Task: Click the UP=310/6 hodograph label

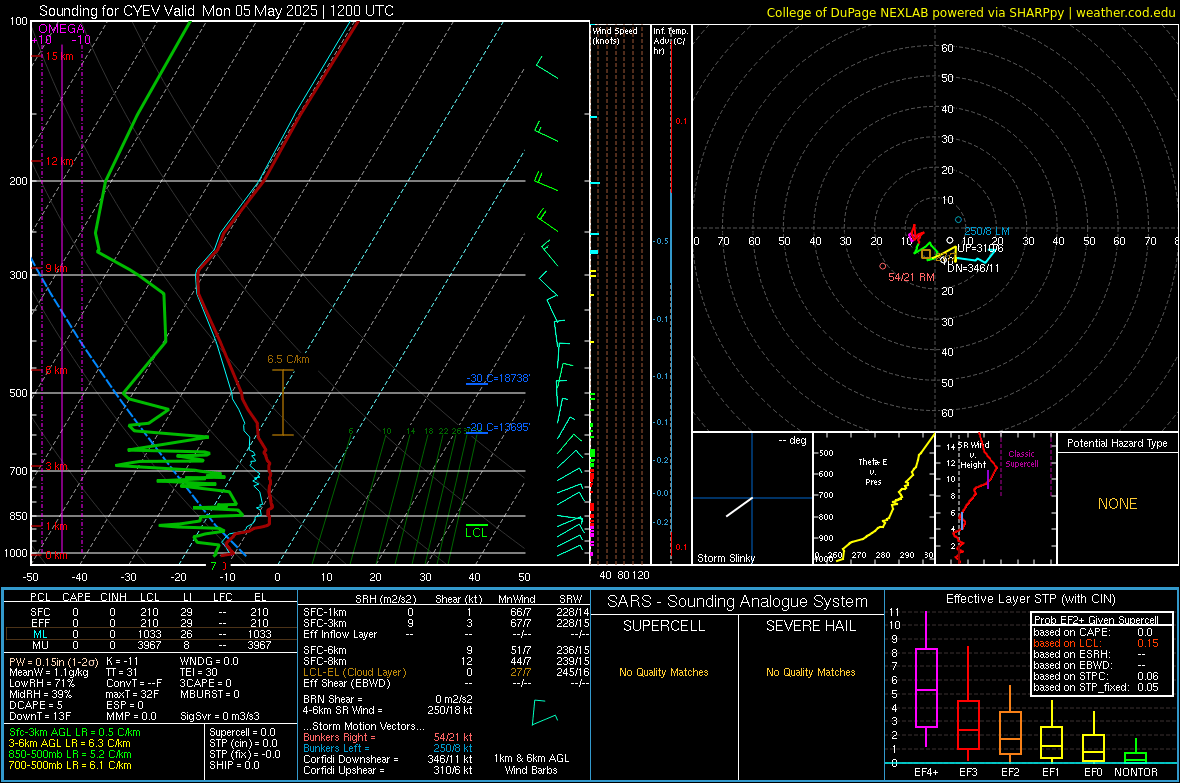Action: click(981, 248)
